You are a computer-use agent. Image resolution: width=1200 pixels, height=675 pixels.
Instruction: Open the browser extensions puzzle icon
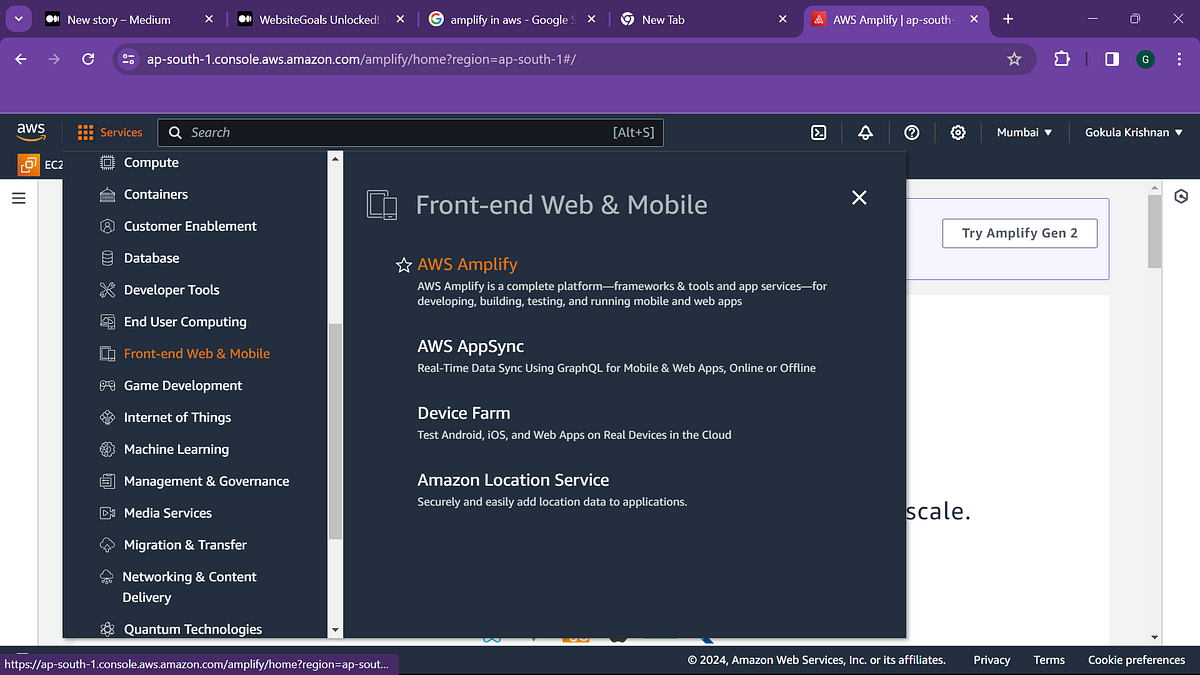1061,59
